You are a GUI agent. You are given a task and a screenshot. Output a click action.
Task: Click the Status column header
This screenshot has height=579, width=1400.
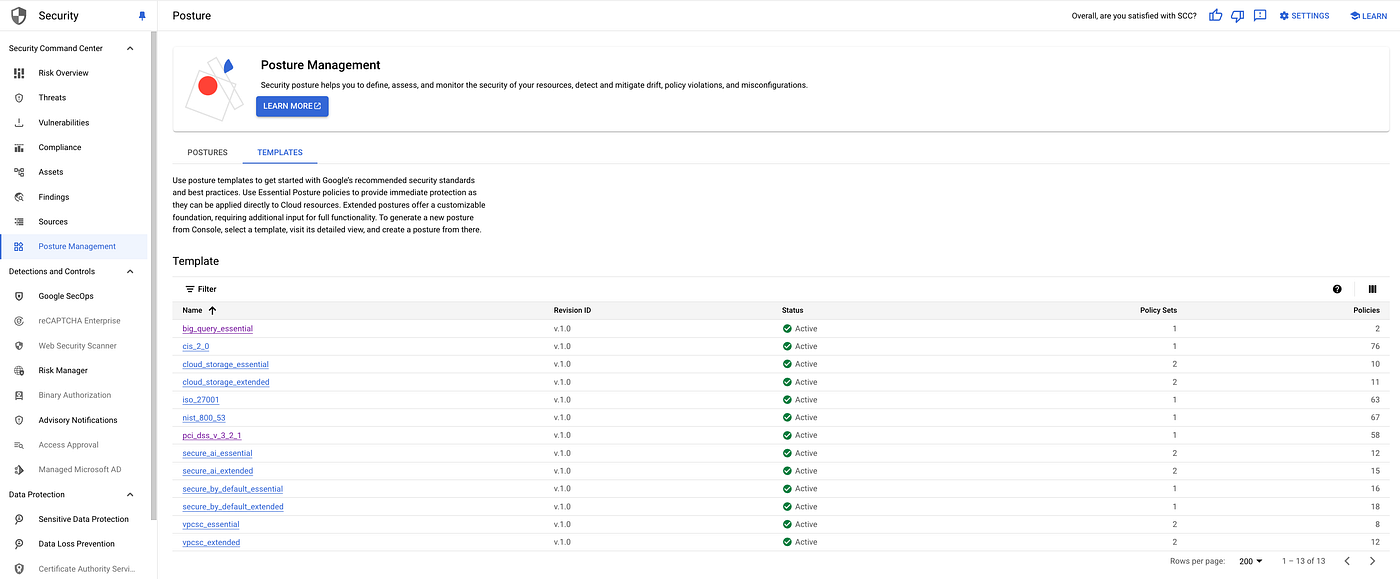(x=792, y=311)
